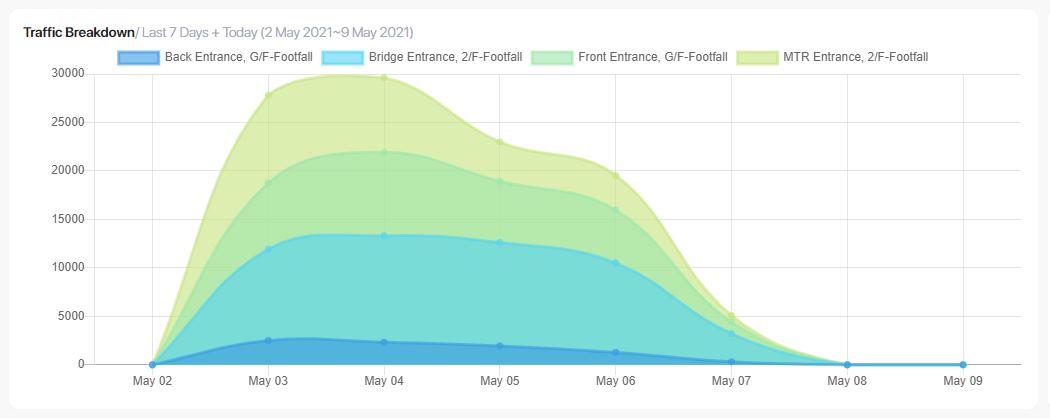Select MTR Entrance data point on May 06

pyautogui.click(x=615, y=176)
